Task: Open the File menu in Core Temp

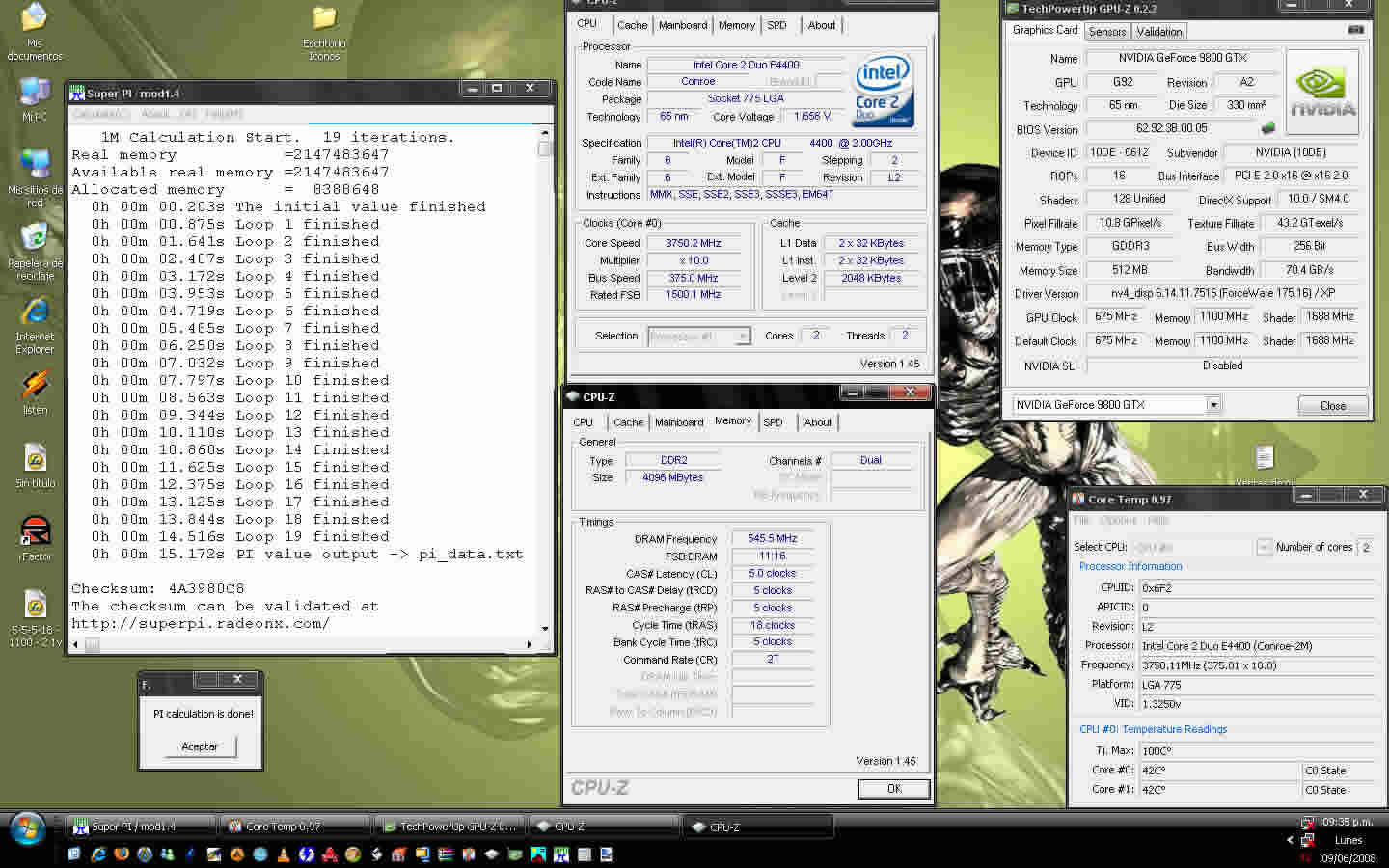Action: point(1081,520)
